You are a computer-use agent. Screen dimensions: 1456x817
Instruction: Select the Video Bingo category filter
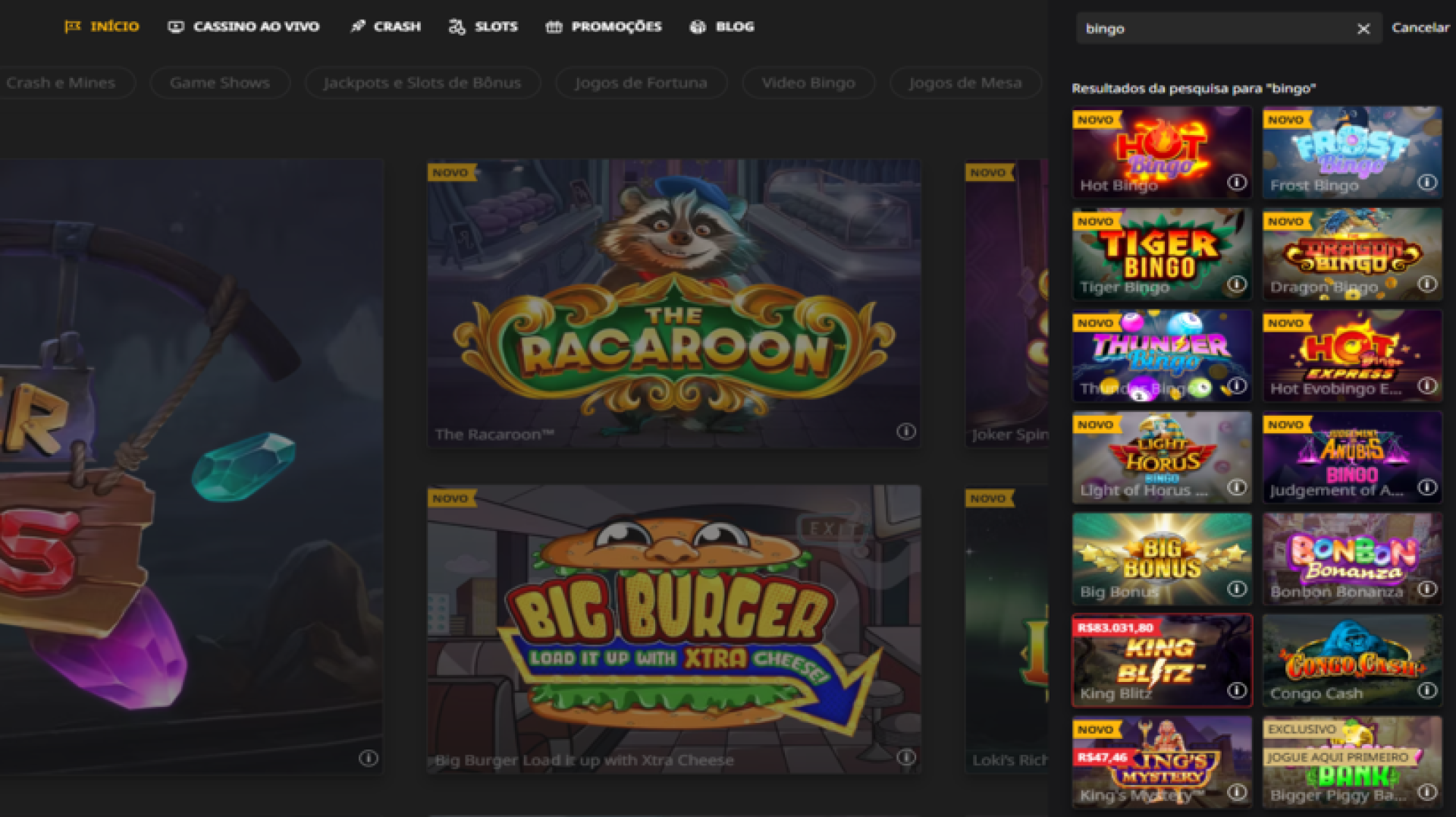tap(808, 83)
